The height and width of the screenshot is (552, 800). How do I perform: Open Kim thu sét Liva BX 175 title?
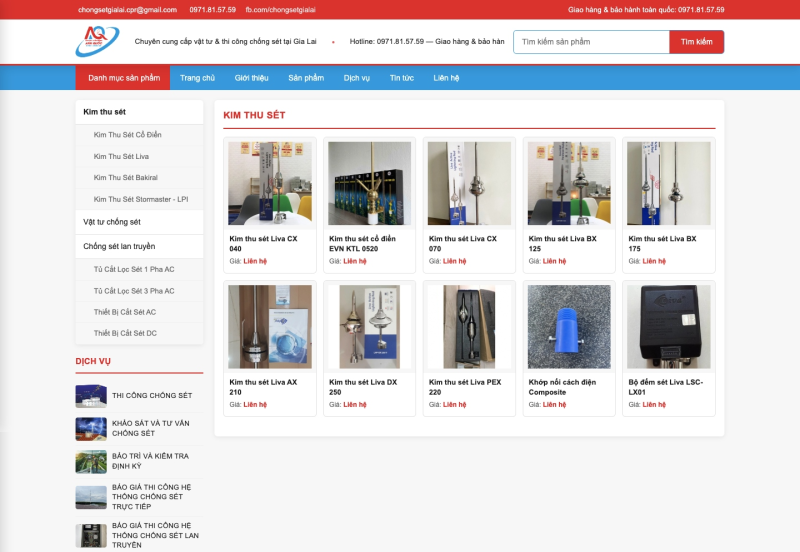coord(662,244)
